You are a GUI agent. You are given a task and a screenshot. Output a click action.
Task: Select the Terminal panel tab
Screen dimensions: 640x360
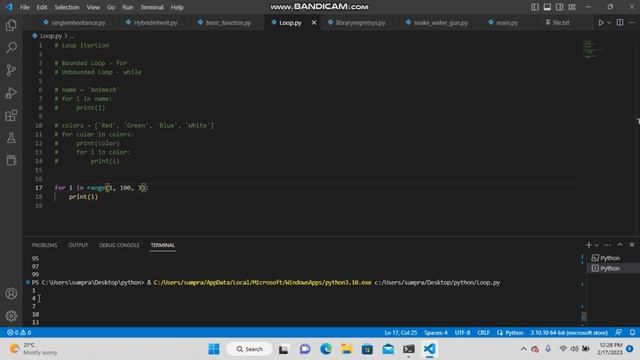pos(162,245)
